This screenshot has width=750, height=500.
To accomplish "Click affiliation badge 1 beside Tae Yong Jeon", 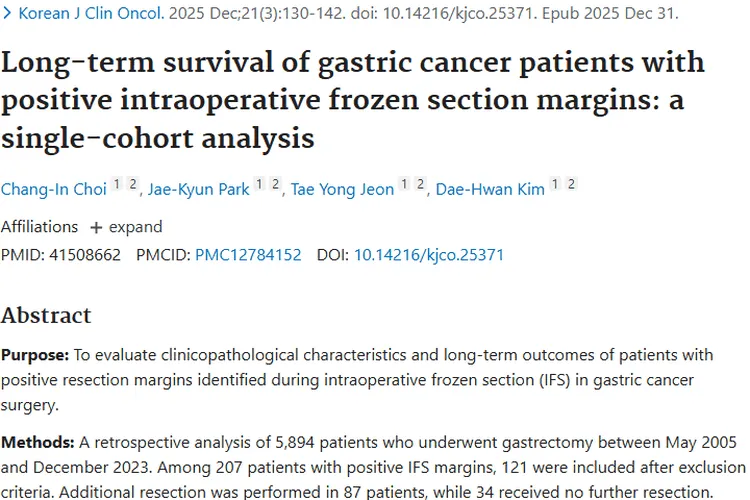I will tap(405, 185).
